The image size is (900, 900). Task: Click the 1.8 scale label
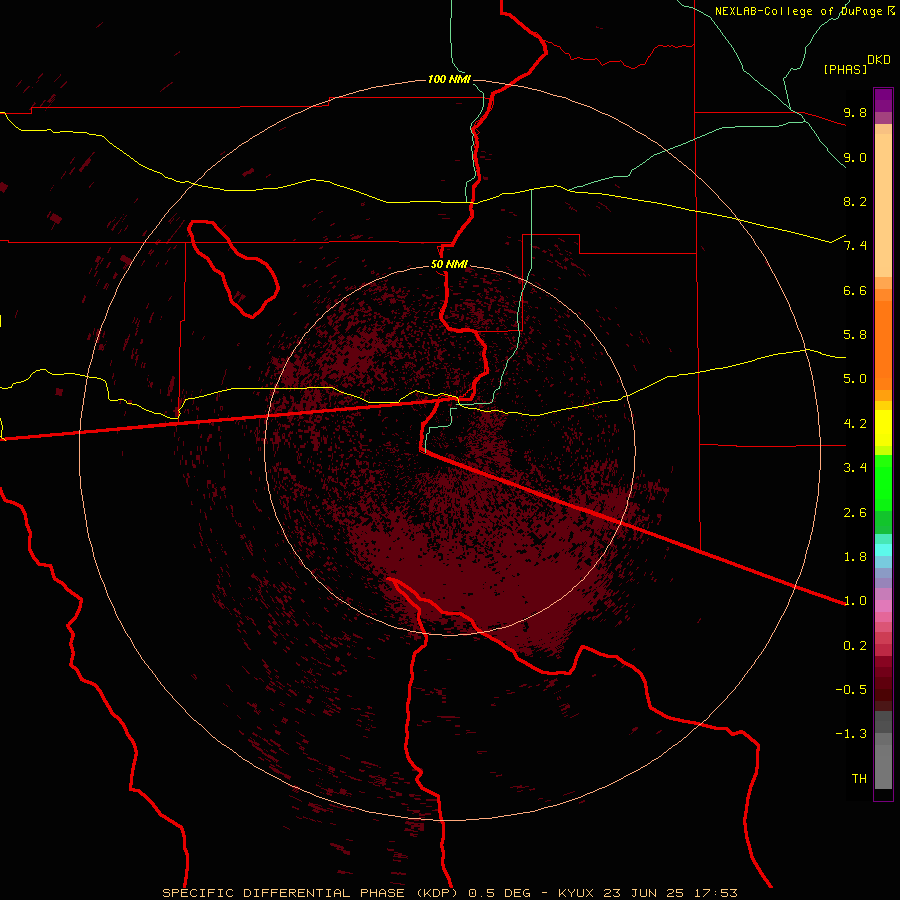855,557
